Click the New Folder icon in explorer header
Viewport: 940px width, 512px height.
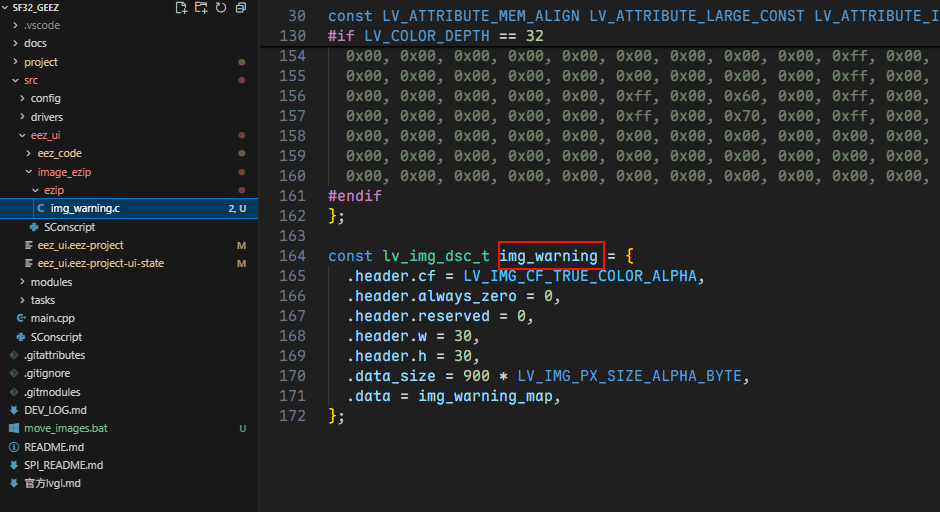click(x=201, y=8)
